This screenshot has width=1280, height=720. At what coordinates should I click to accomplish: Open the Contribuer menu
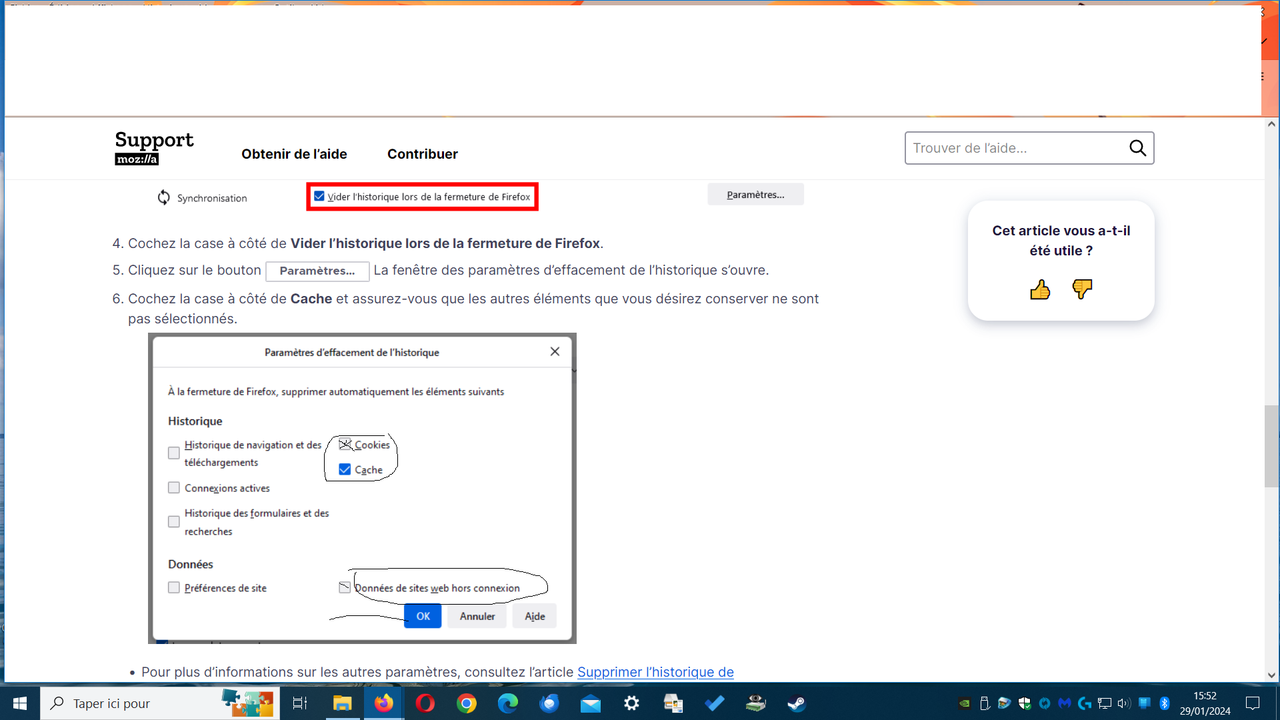(x=422, y=154)
